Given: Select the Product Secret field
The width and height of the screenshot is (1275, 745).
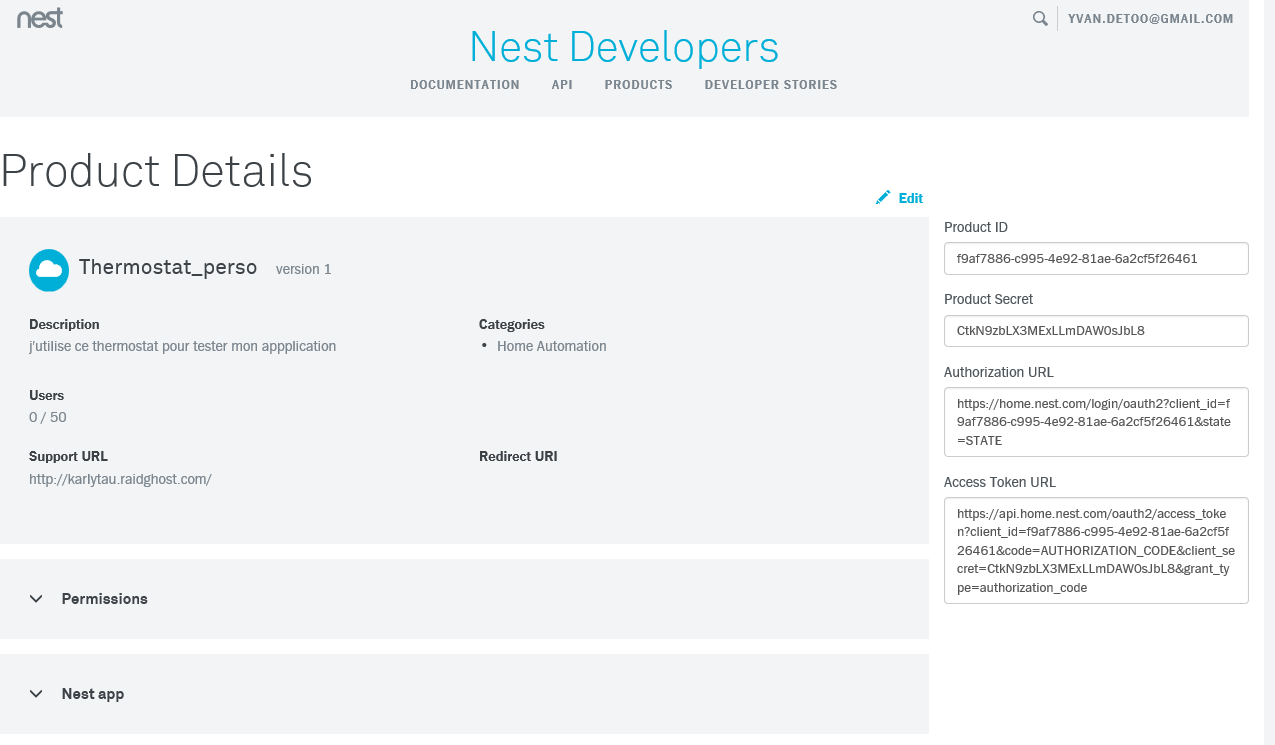Looking at the screenshot, I should 1096,331.
